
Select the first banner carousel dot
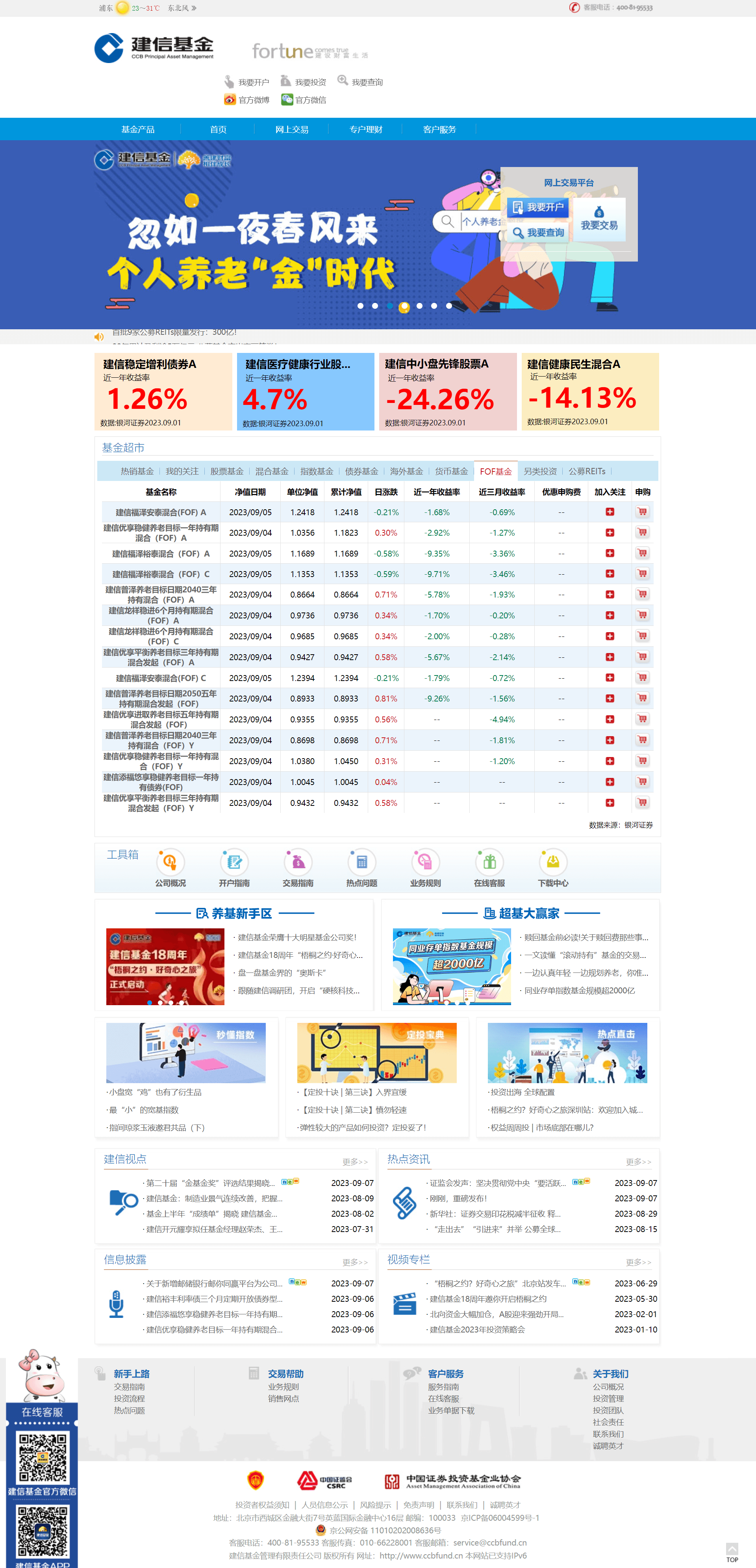click(x=360, y=306)
